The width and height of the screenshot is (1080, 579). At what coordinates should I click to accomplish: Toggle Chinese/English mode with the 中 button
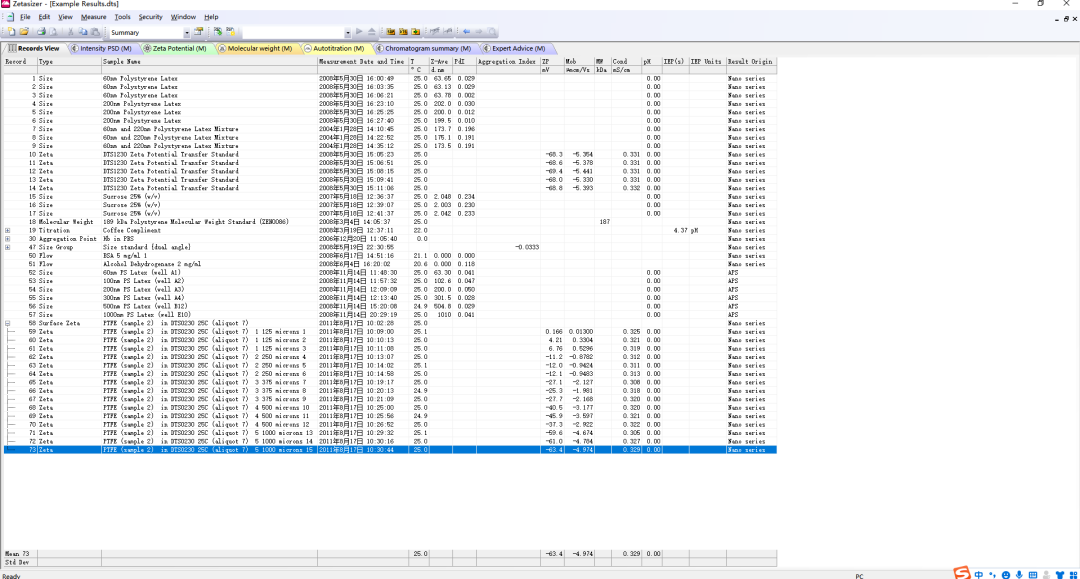coord(979,575)
